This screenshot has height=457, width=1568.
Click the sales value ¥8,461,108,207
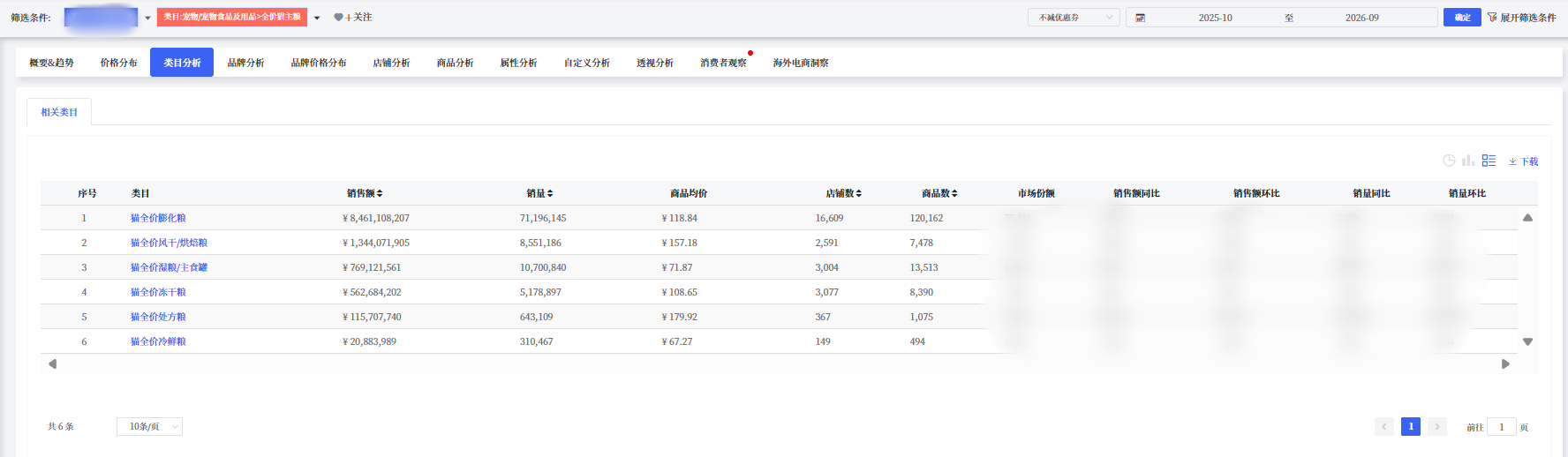[376, 218]
